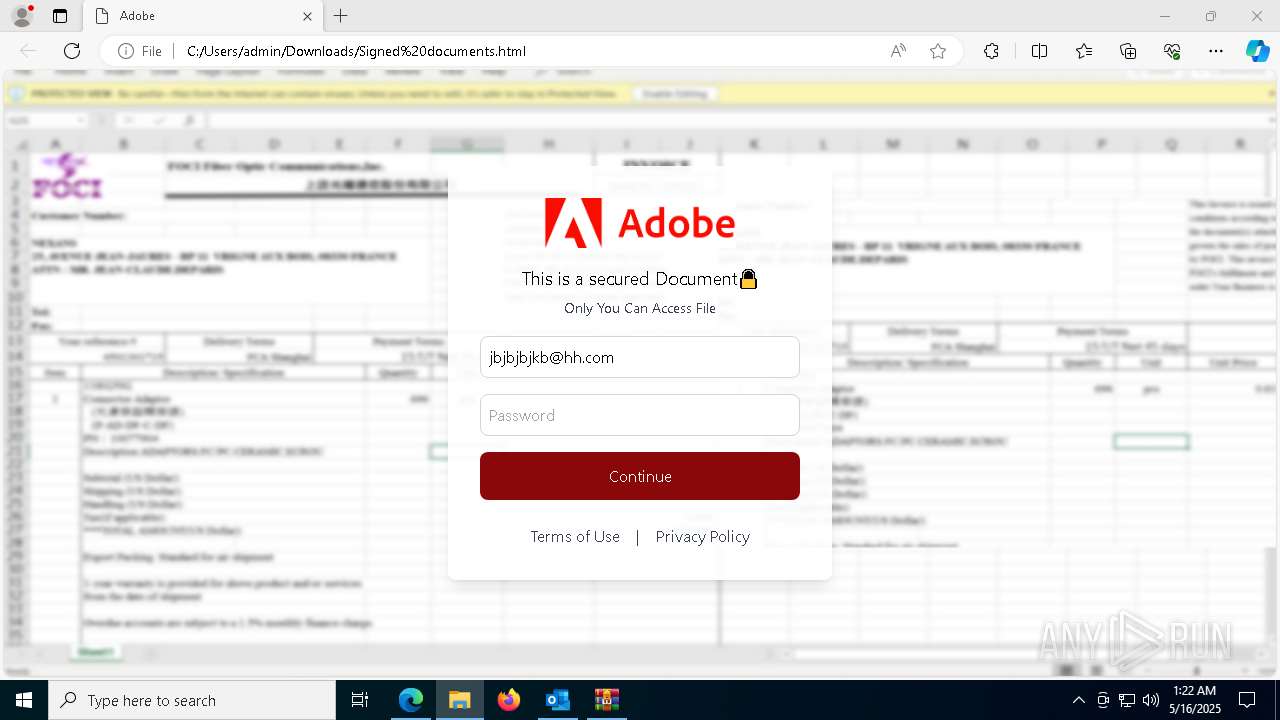Click the Windows Start button
This screenshot has width=1280, height=720.
click(23, 700)
